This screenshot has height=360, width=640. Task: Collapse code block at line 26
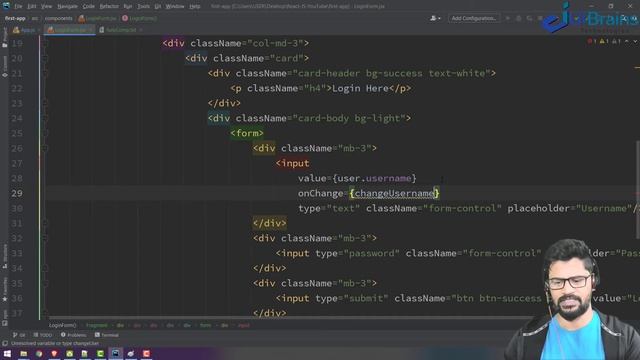click(45, 149)
